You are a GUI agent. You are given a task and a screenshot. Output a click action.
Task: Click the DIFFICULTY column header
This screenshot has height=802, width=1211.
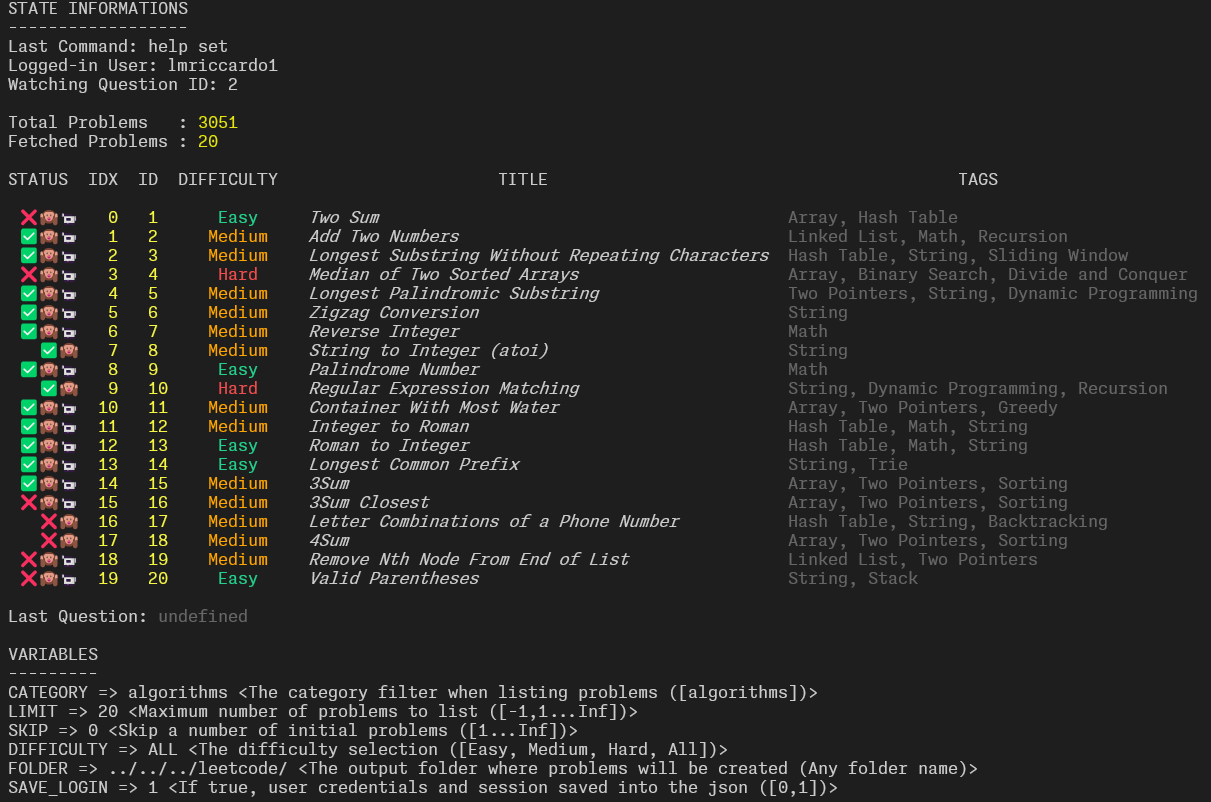tap(228, 179)
